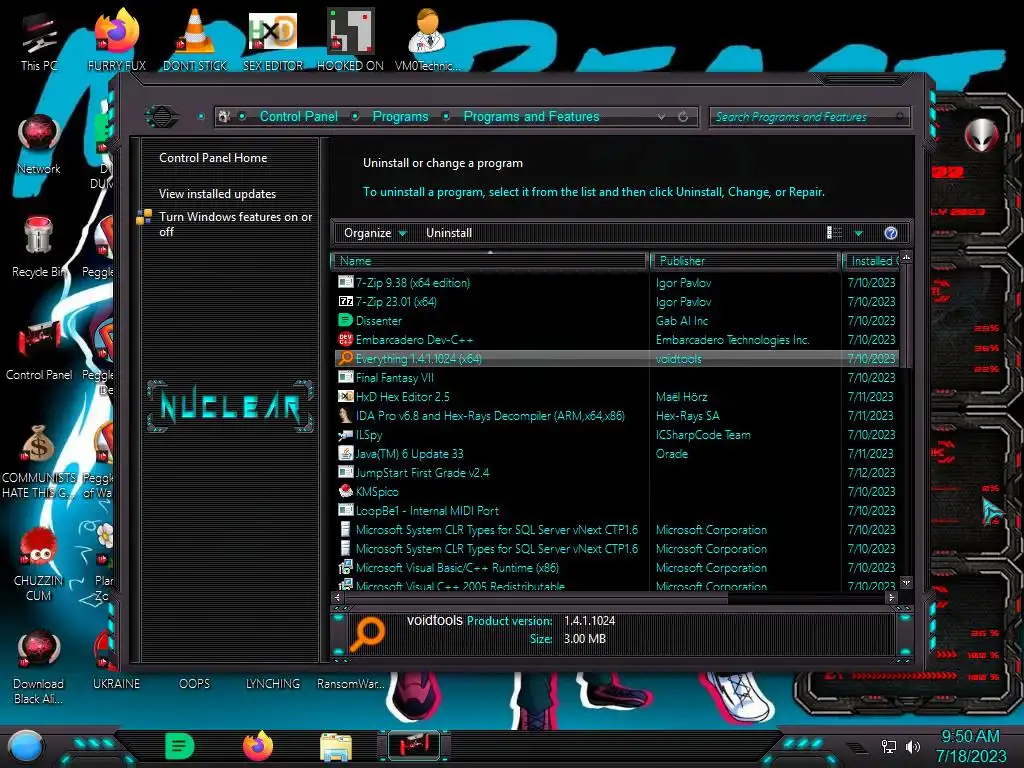This screenshot has height=768, width=1024.
Task: Click Control Panel in the breadcrumb
Action: coord(298,117)
